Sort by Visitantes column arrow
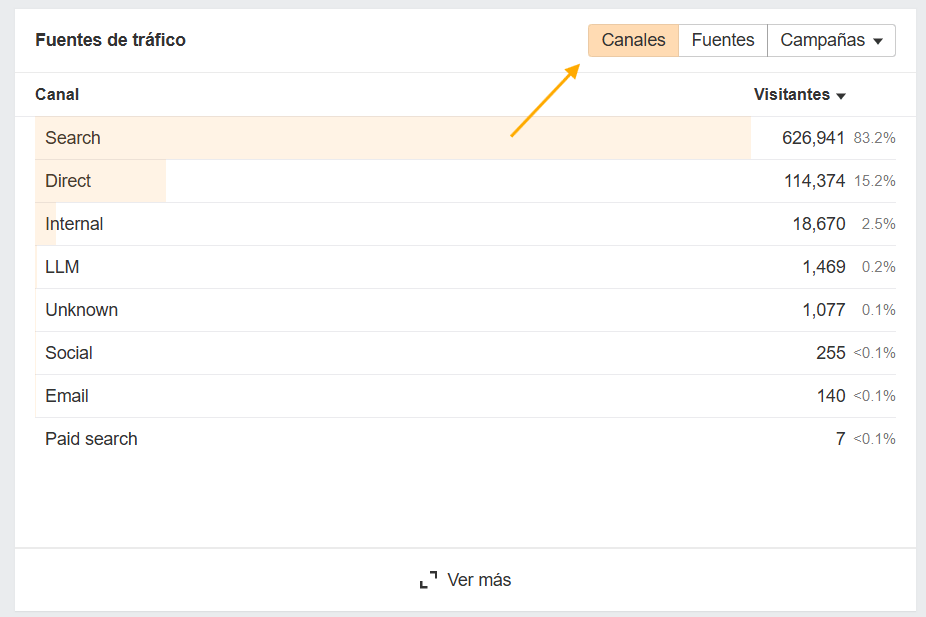The height and width of the screenshot is (617, 926). click(x=841, y=96)
